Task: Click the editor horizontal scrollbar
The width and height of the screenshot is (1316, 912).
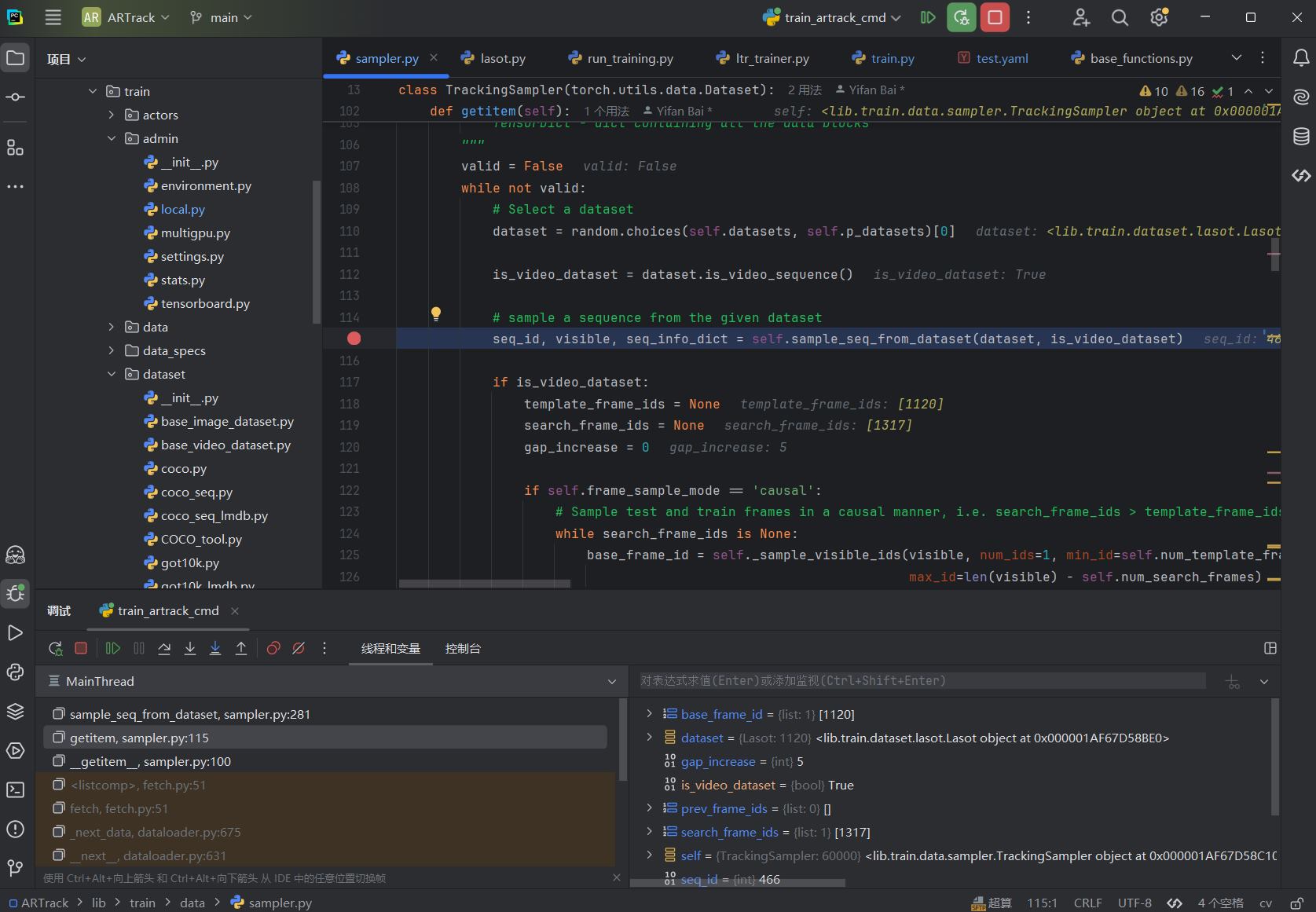Action: click(x=483, y=584)
